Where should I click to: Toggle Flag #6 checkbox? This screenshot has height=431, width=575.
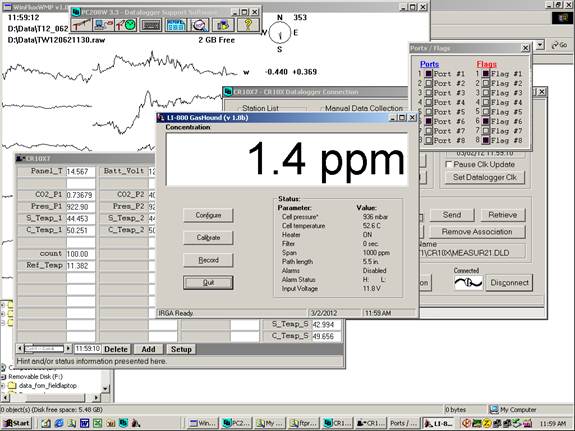(486, 121)
